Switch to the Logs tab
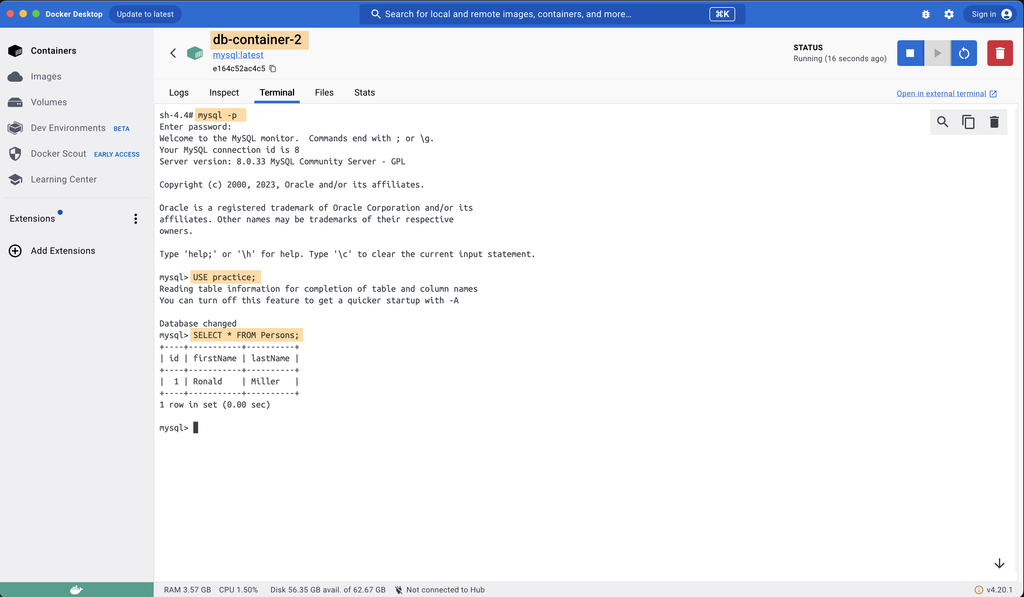This screenshot has width=1024, height=597. click(x=179, y=92)
